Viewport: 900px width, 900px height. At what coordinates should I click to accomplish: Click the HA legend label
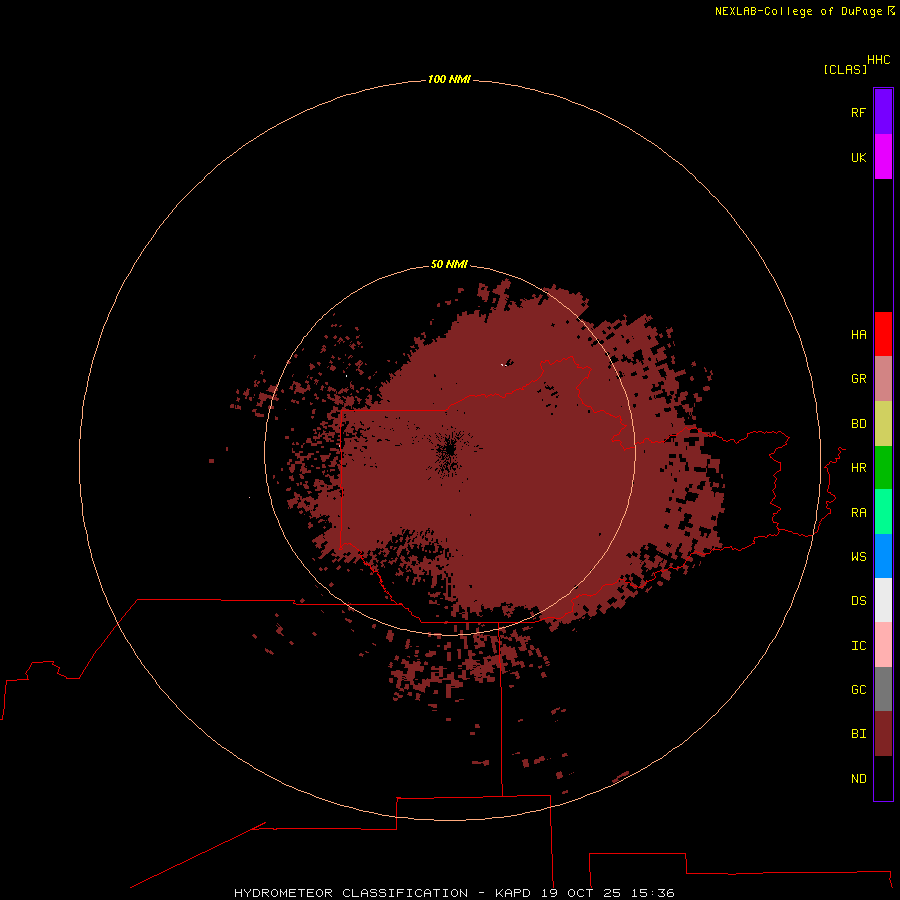click(858, 335)
